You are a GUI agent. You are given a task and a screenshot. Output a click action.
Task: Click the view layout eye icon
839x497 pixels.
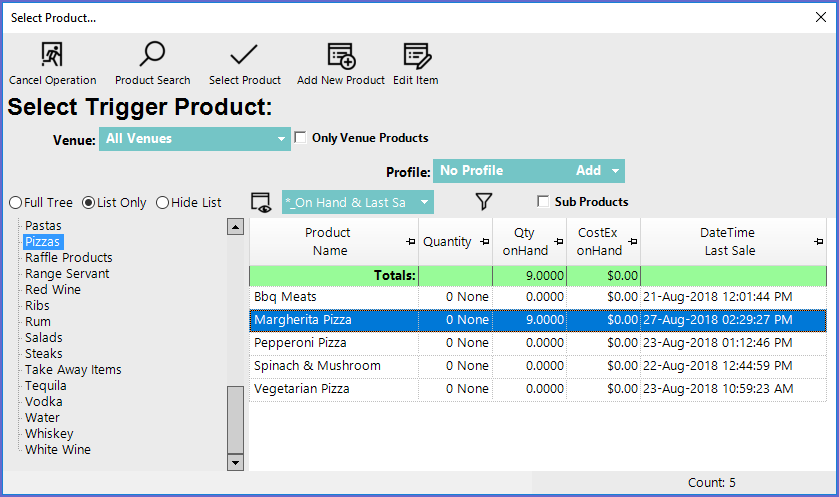coord(261,202)
